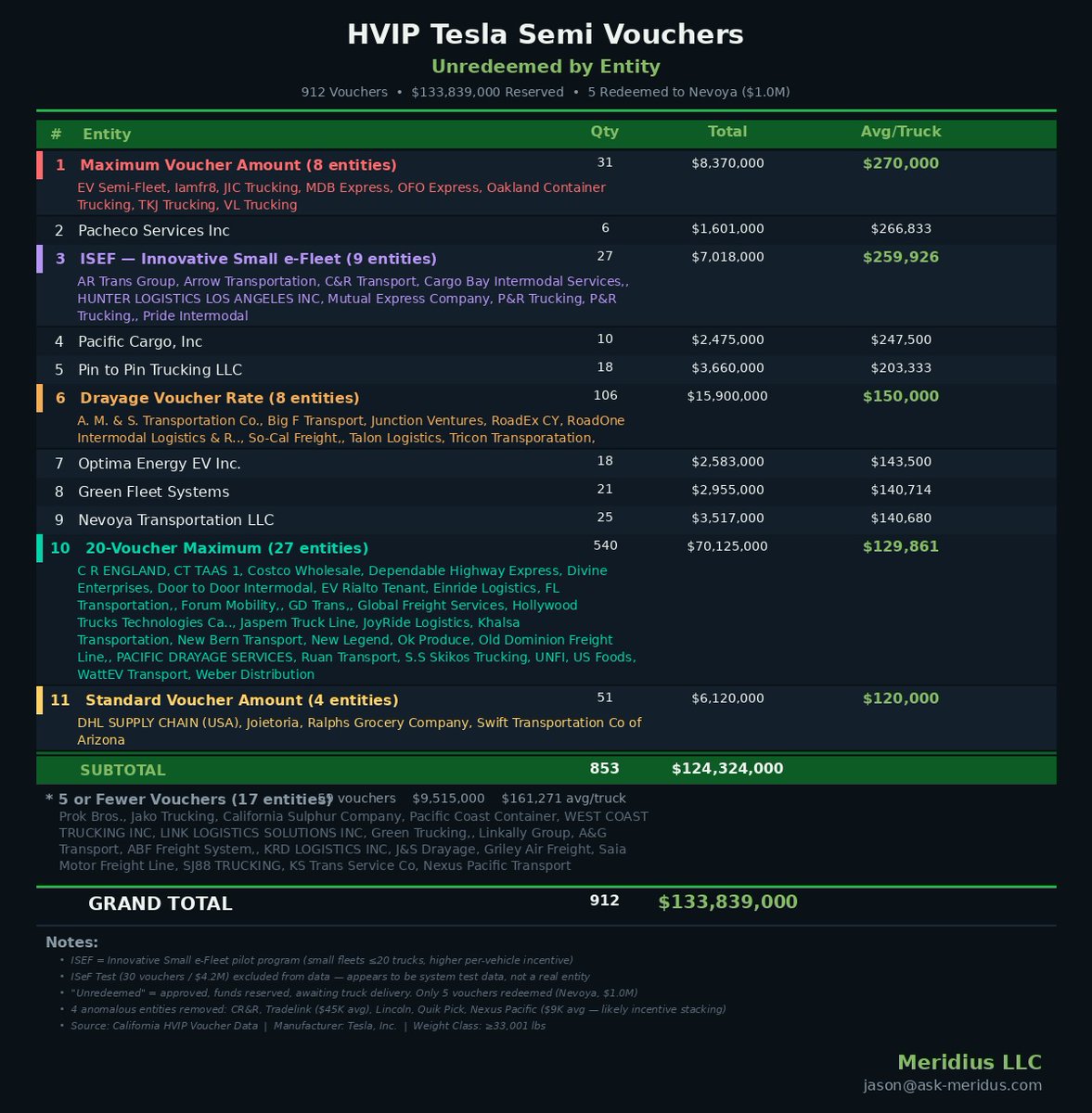Click the $266,833 average for Pacheco

pos(901,228)
